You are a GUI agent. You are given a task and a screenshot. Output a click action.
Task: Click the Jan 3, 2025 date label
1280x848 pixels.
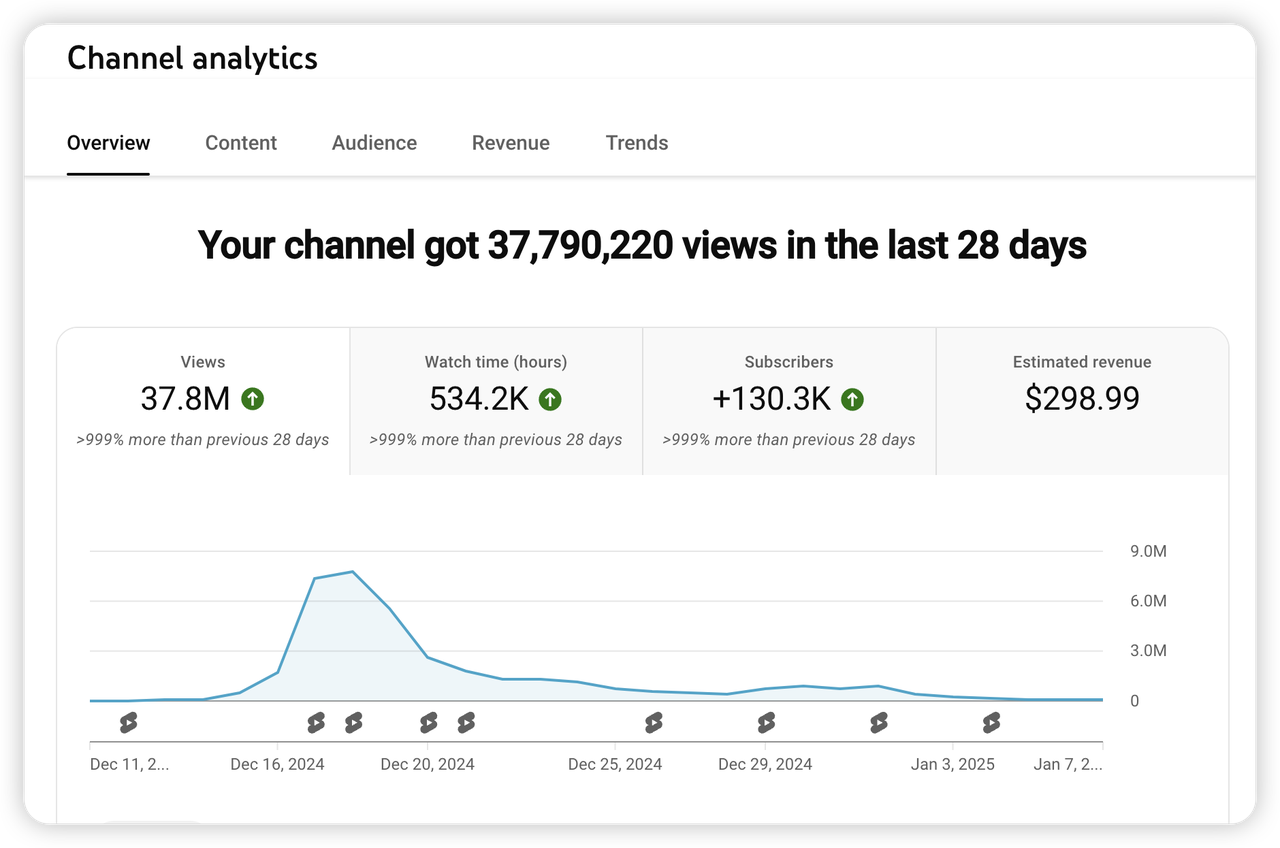coord(953,764)
